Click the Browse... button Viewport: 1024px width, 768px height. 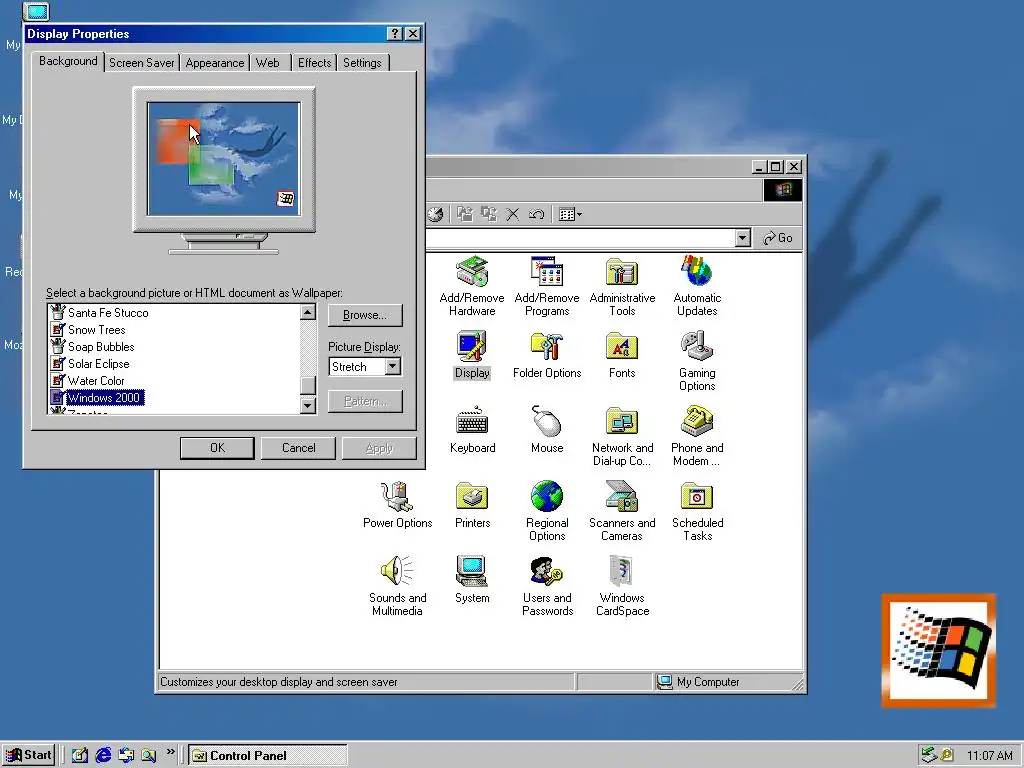pyautogui.click(x=365, y=315)
